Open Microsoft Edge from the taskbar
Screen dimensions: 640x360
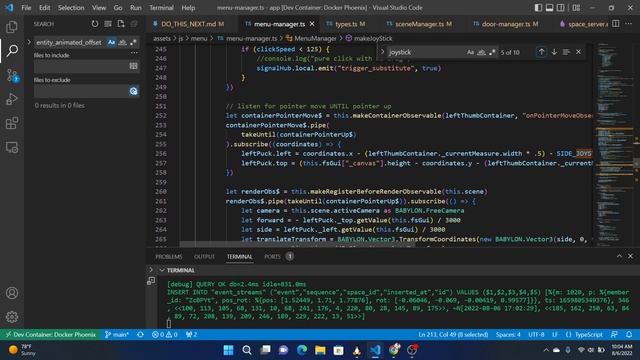[302, 350]
